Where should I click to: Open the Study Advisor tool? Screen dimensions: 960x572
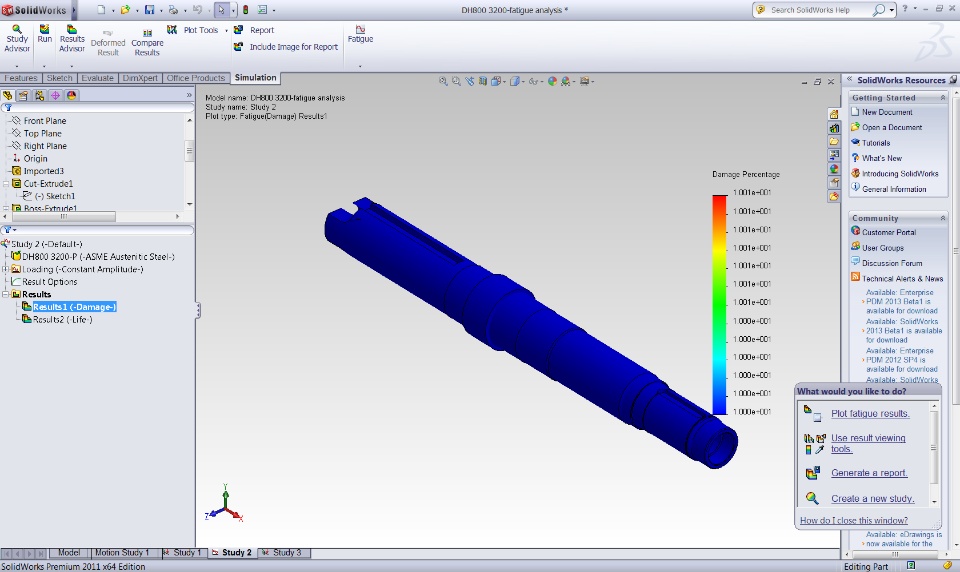17,39
